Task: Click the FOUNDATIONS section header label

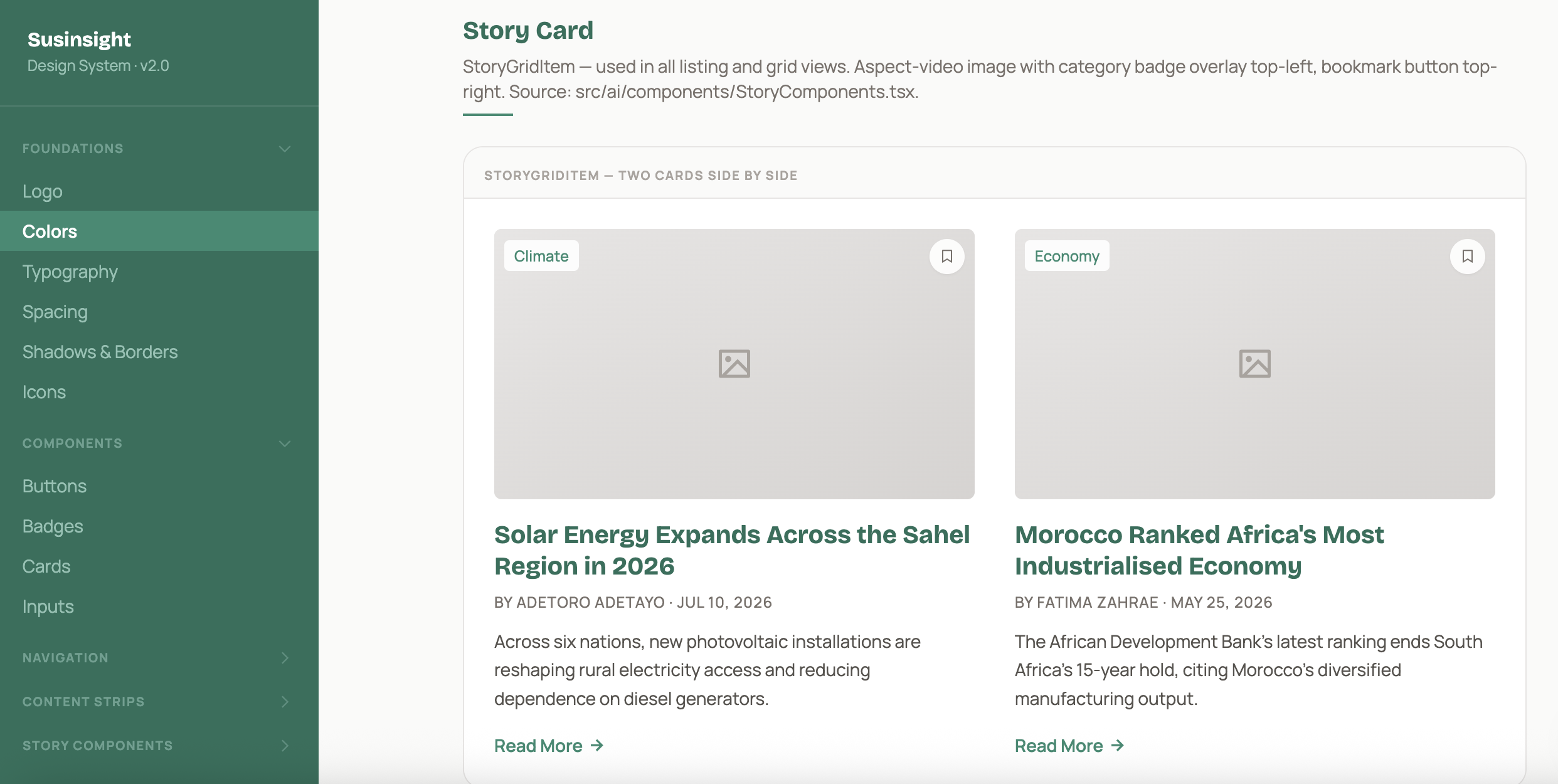Action: coord(73,149)
